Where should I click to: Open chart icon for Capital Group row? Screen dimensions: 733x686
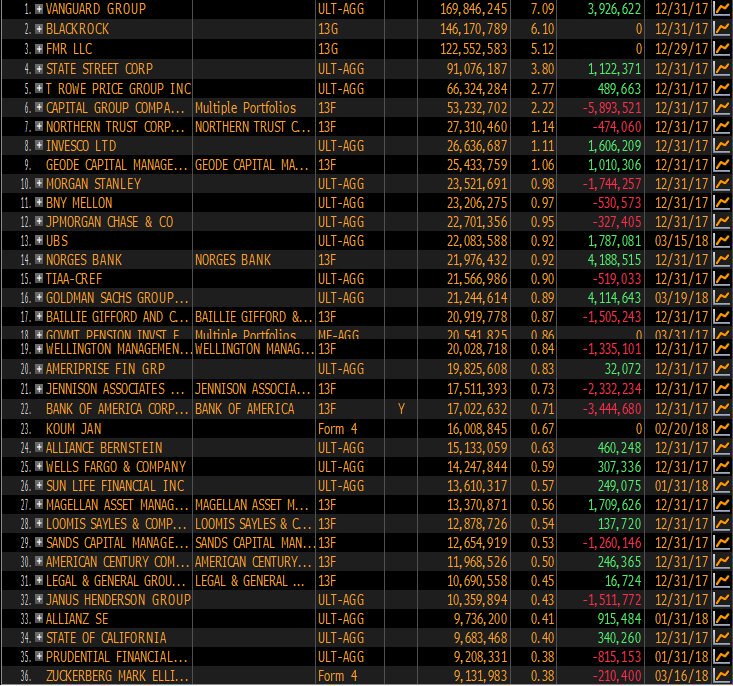[722, 108]
